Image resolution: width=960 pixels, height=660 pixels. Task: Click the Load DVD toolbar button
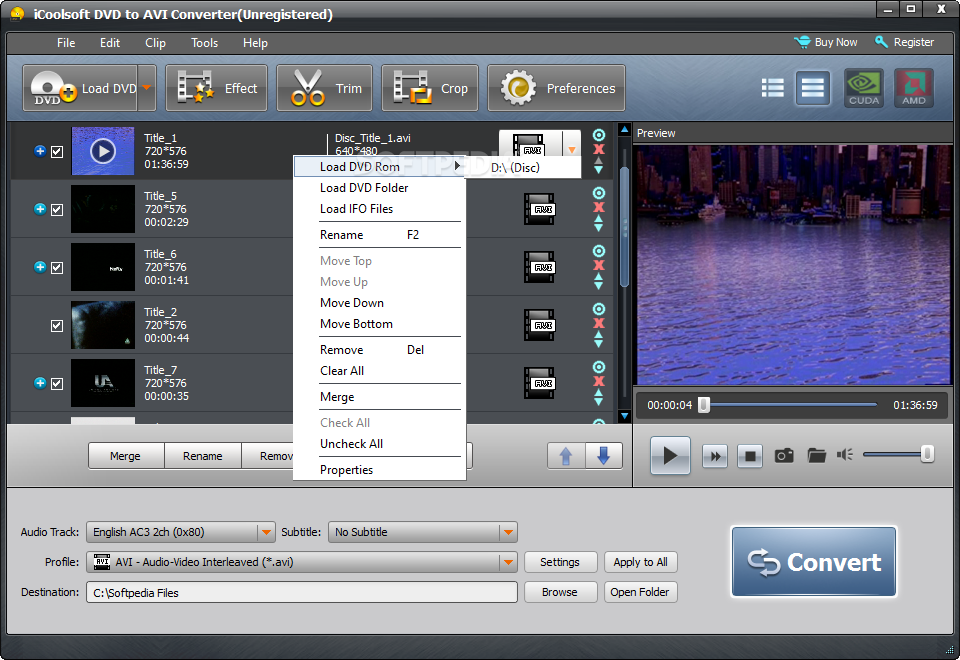pyautogui.click(x=80, y=88)
